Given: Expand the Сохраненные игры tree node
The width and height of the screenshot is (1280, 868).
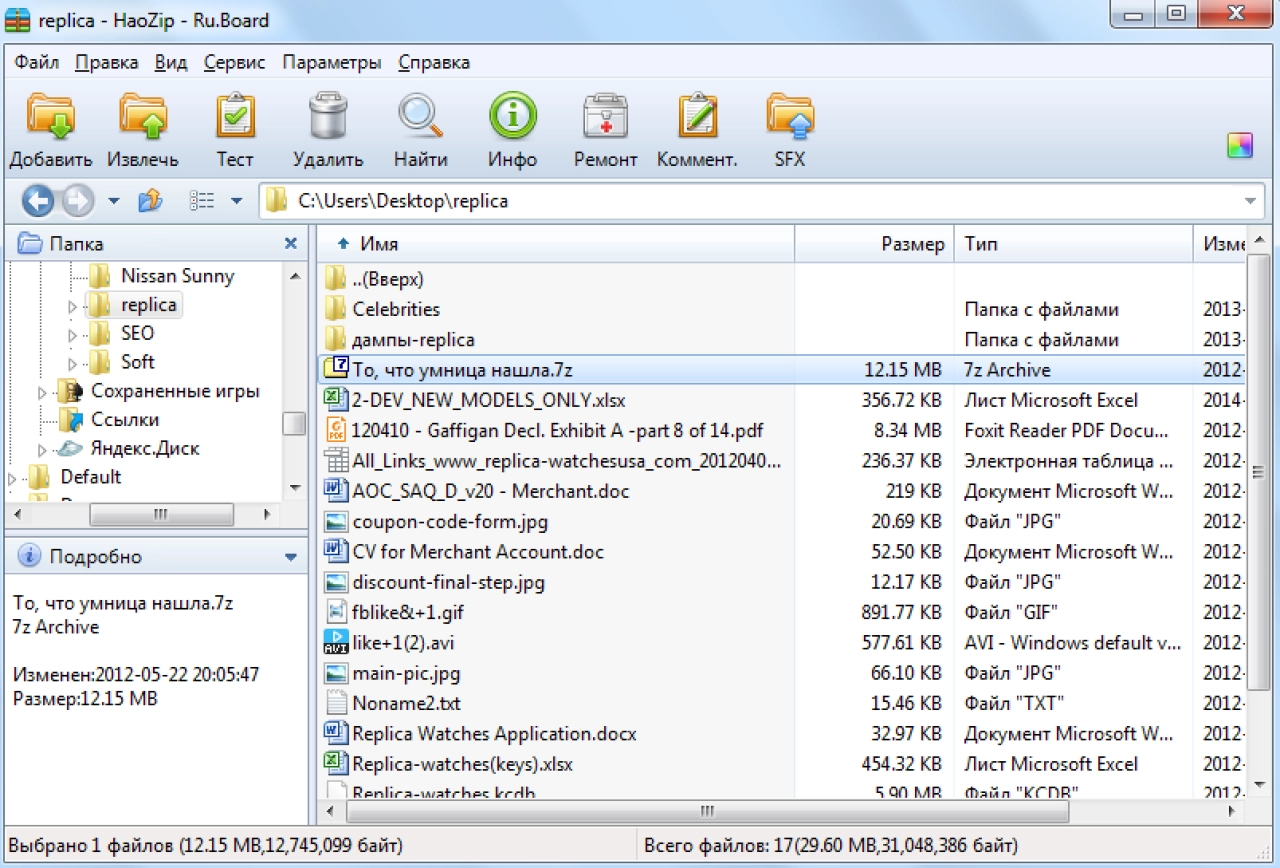Looking at the screenshot, I should pos(42,391).
